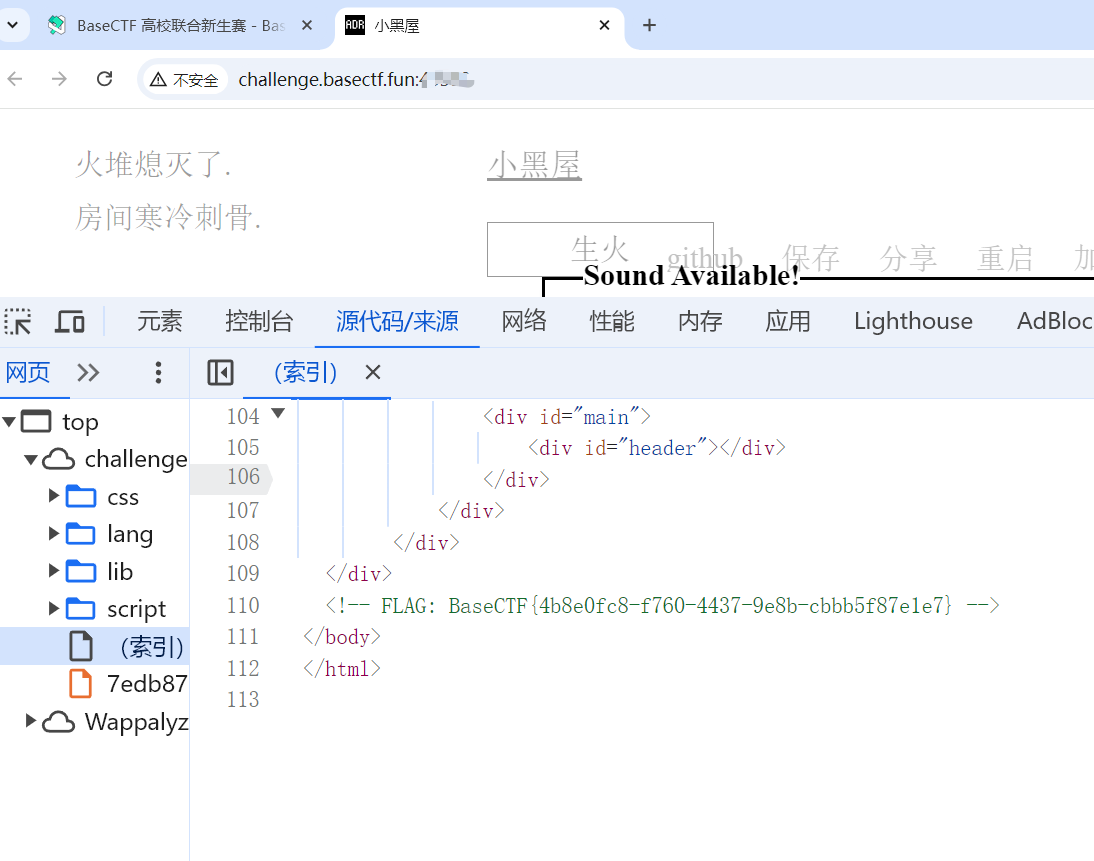Collapse the challenge domain tree node
The image size is (1094, 861).
[31, 459]
